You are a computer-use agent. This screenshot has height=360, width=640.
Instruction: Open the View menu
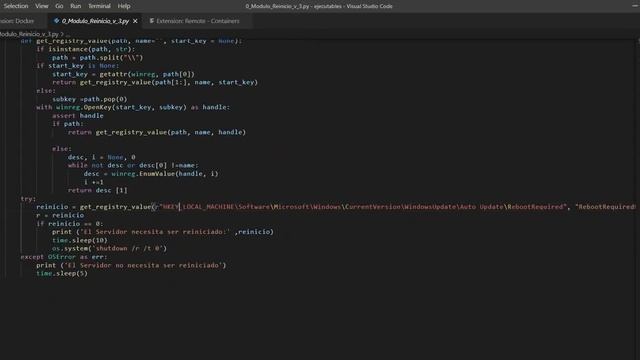(42, 6)
